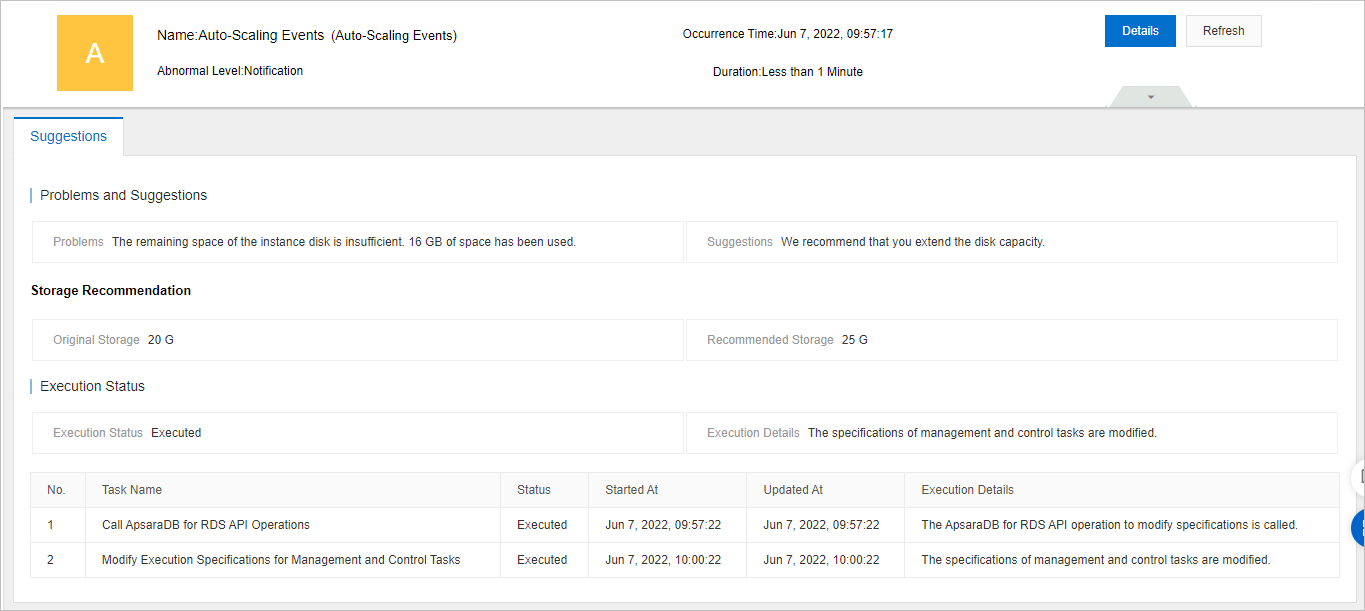This screenshot has height=611, width=1365.
Task: Click the white floating icon at the right edge
Action: coord(1358,477)
